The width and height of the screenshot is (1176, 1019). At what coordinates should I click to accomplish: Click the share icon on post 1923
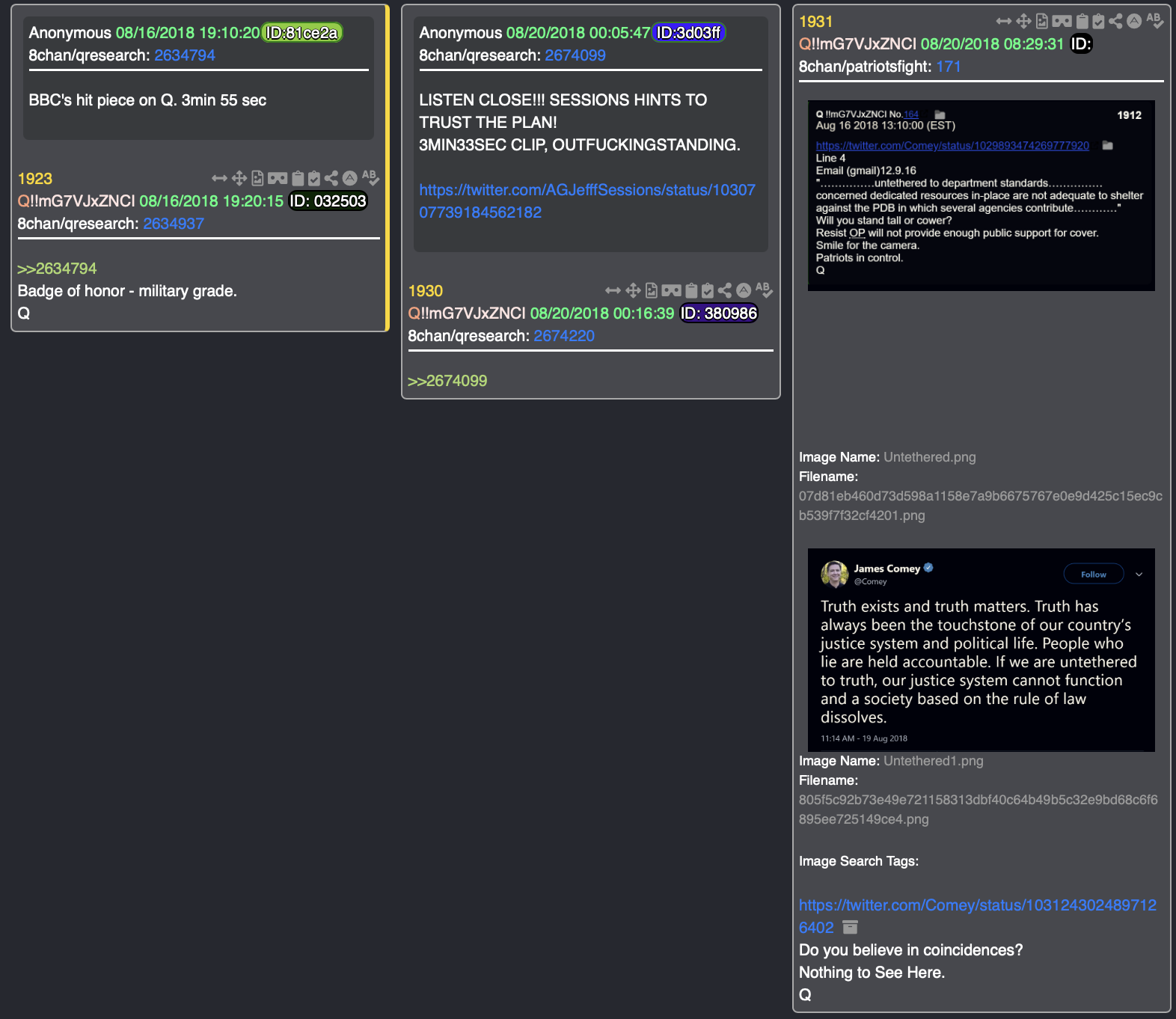[x=331, y=178]
